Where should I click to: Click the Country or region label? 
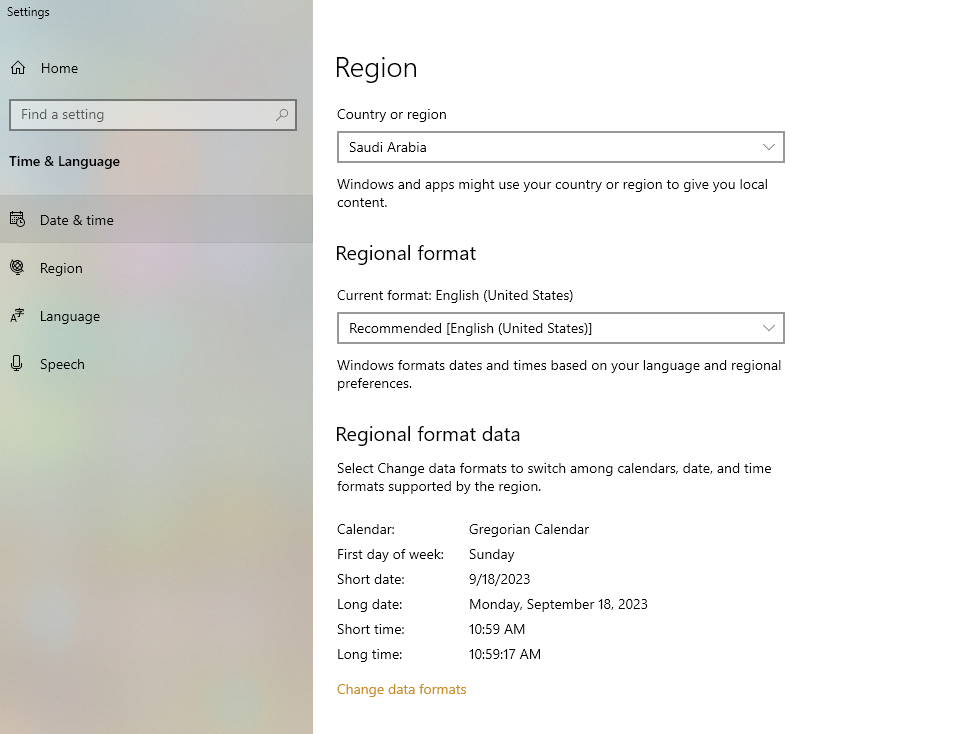391,114
